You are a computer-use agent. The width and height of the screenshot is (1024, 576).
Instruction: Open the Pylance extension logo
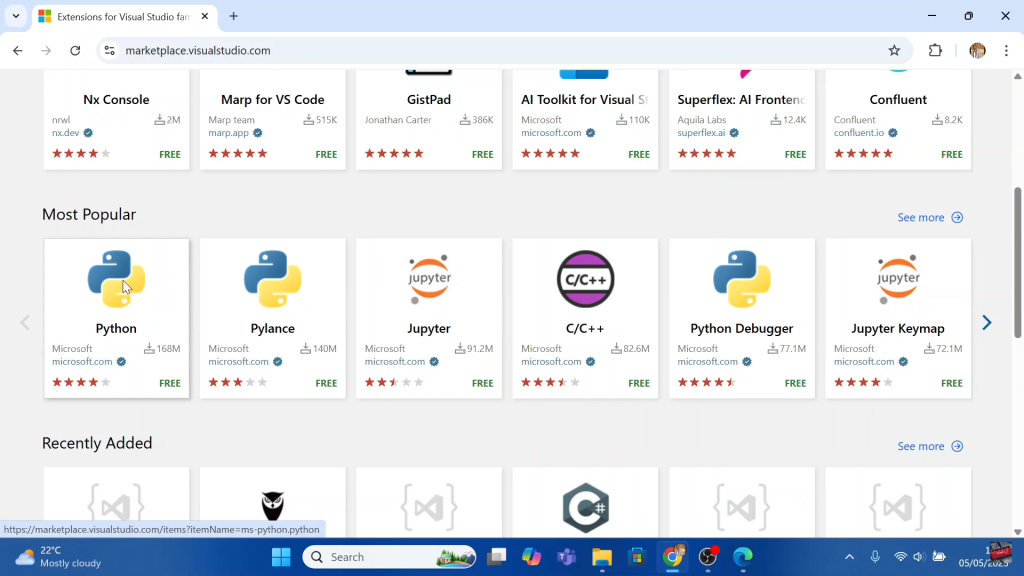point(272,279)
